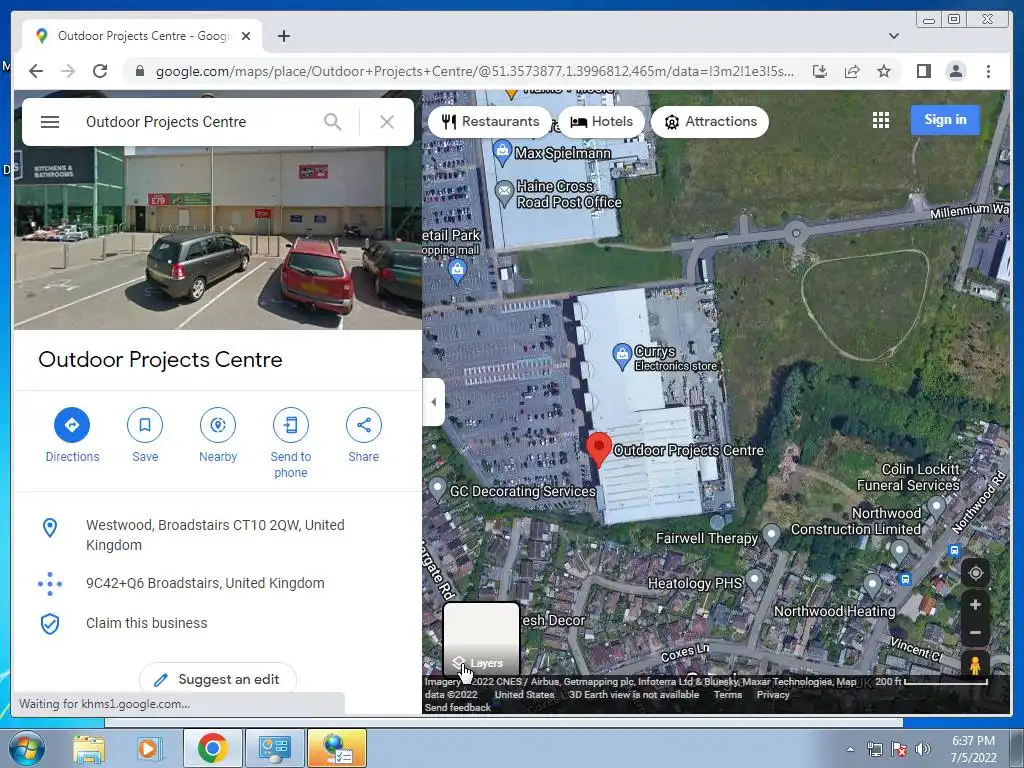Select the GC Decorating Services marker
This screenshot has height=768, width=1024.
tap(437, 488)
